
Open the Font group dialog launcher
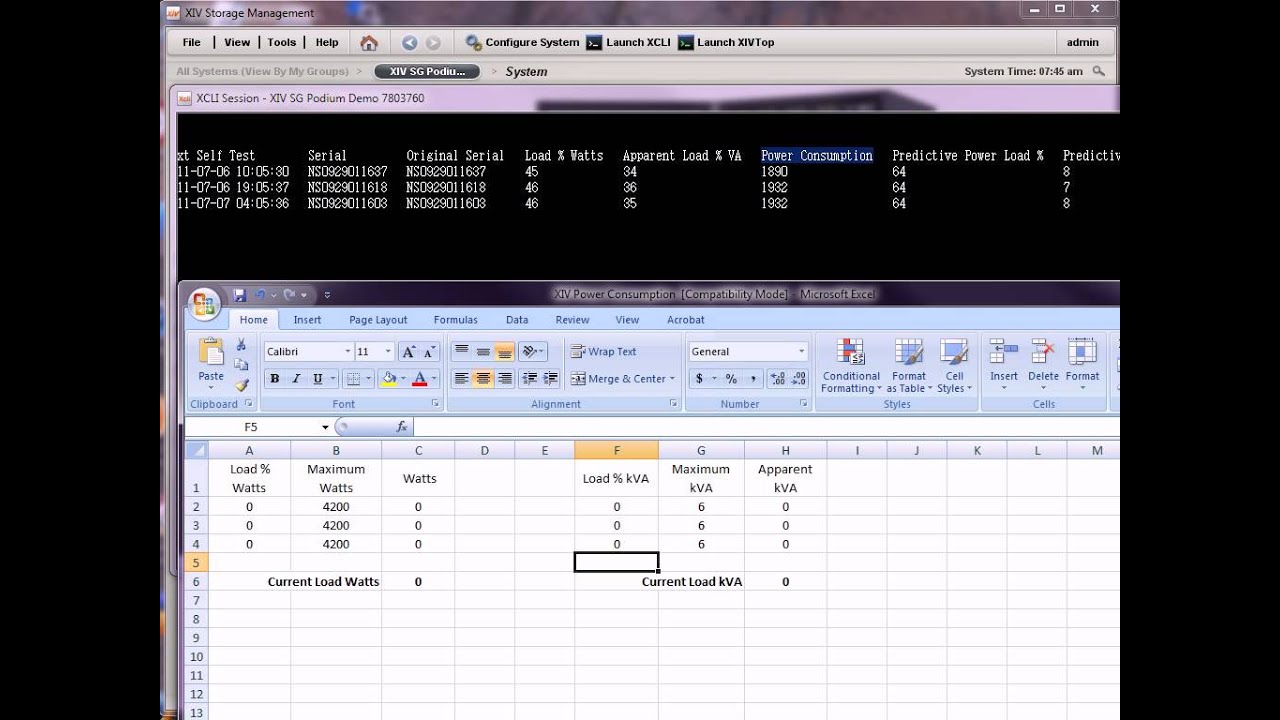point(436,404)
